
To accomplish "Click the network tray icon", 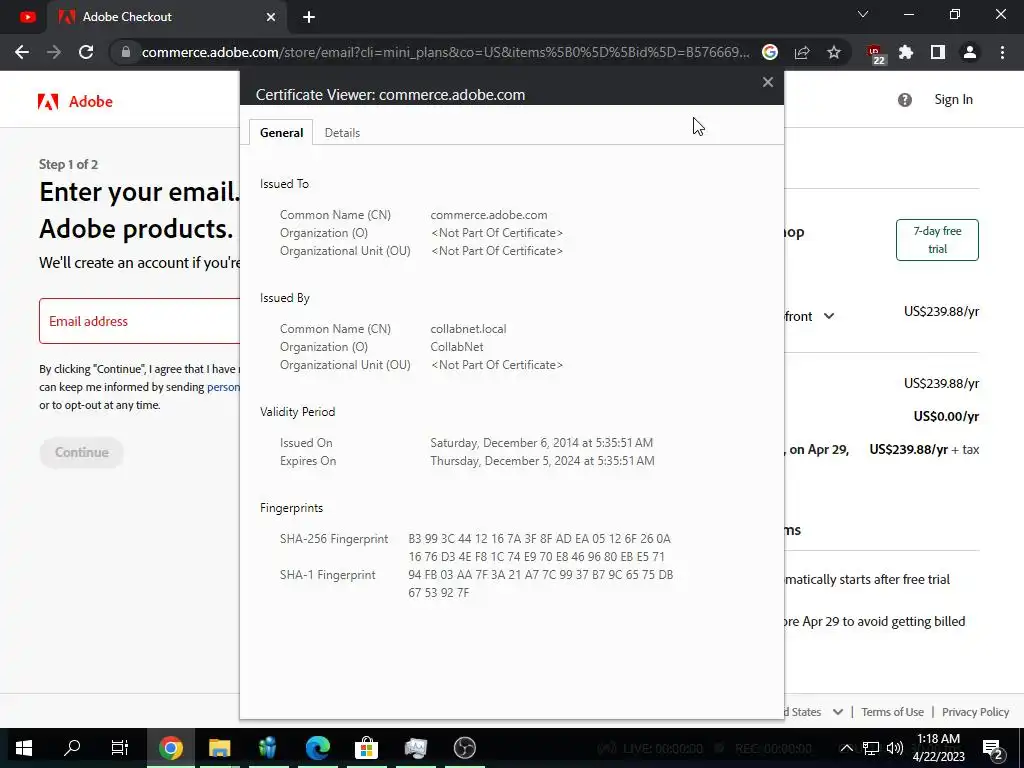I will (871, 748).
